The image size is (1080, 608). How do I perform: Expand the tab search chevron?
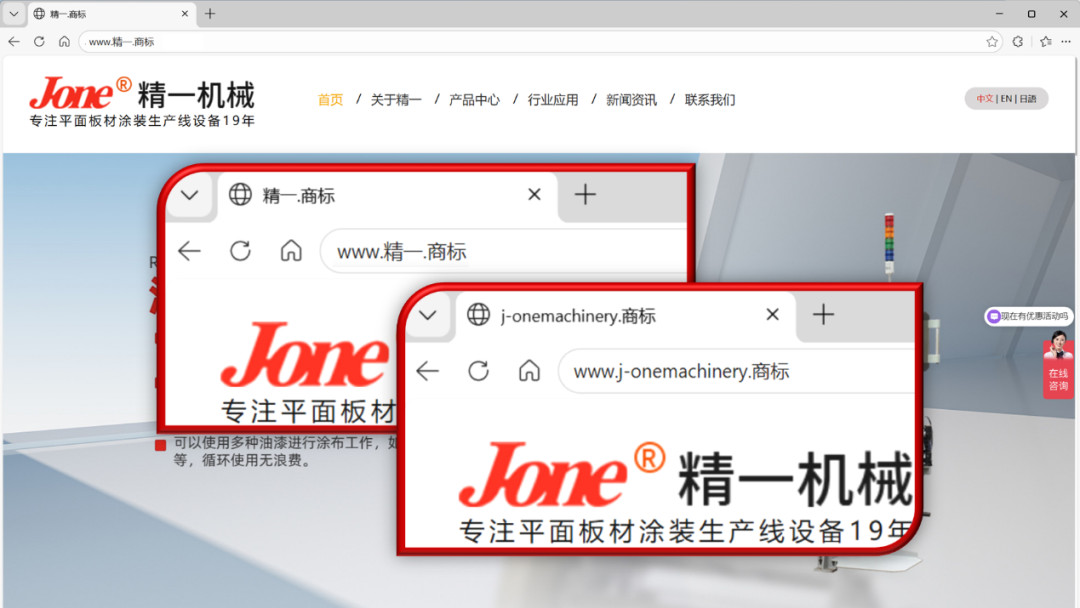(x=14, y=14)
